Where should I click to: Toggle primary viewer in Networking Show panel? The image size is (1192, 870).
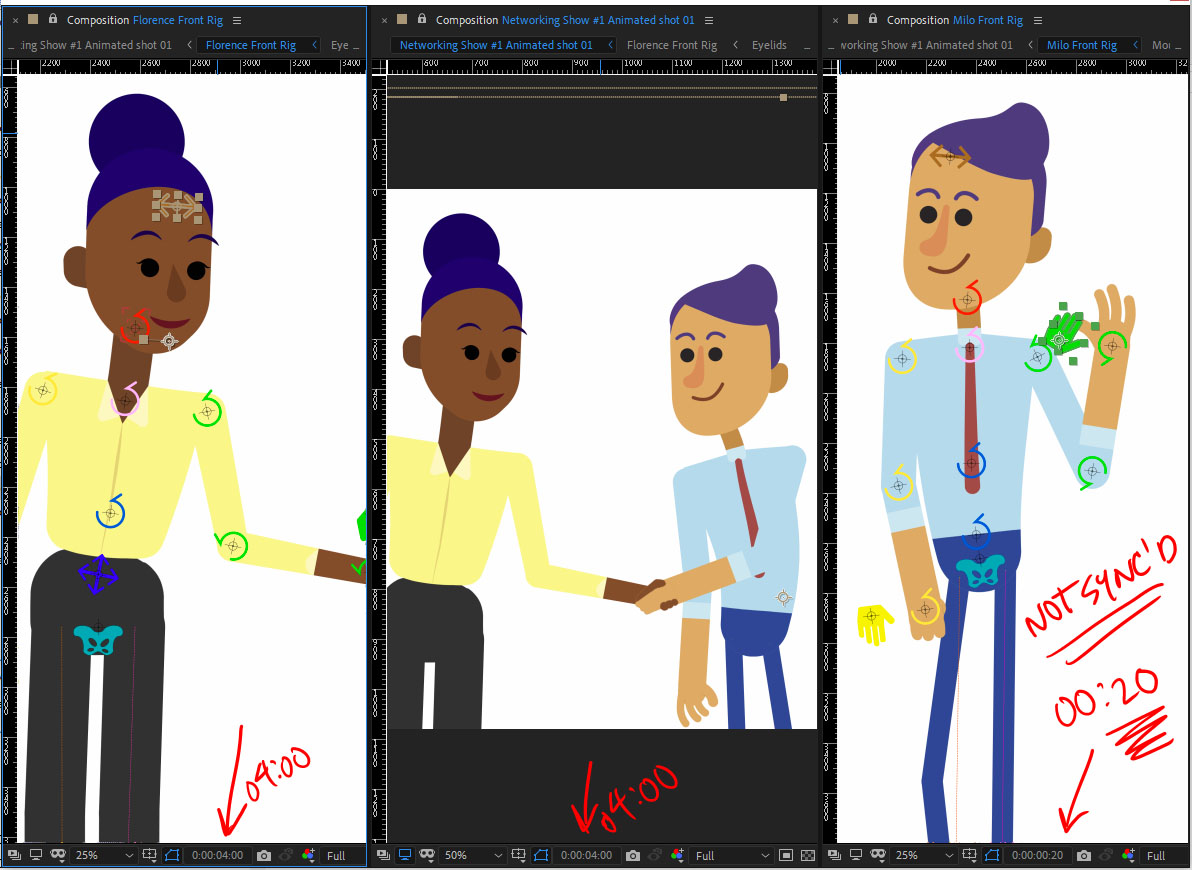405,855
